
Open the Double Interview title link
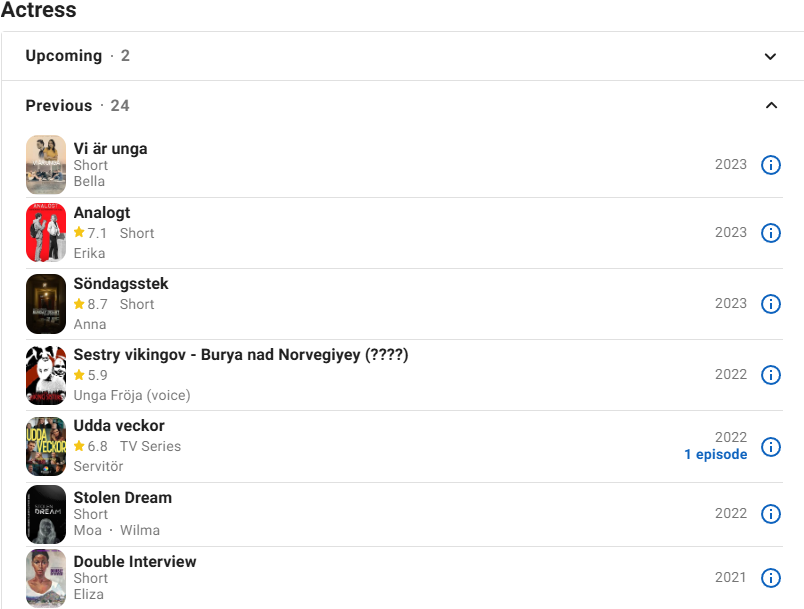coord(135,561)
